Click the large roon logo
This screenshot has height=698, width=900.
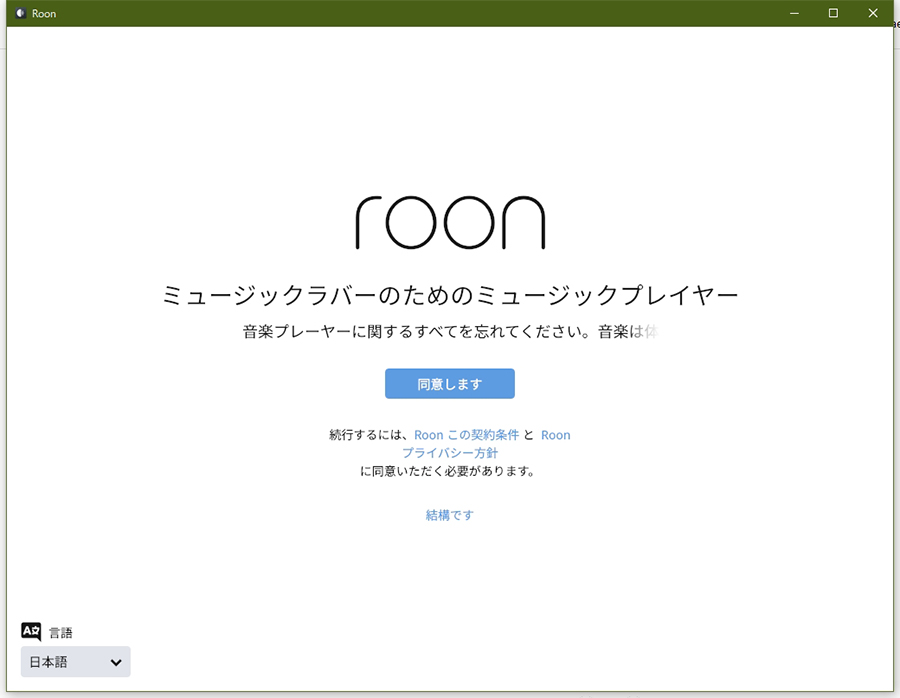coord(450,222)
